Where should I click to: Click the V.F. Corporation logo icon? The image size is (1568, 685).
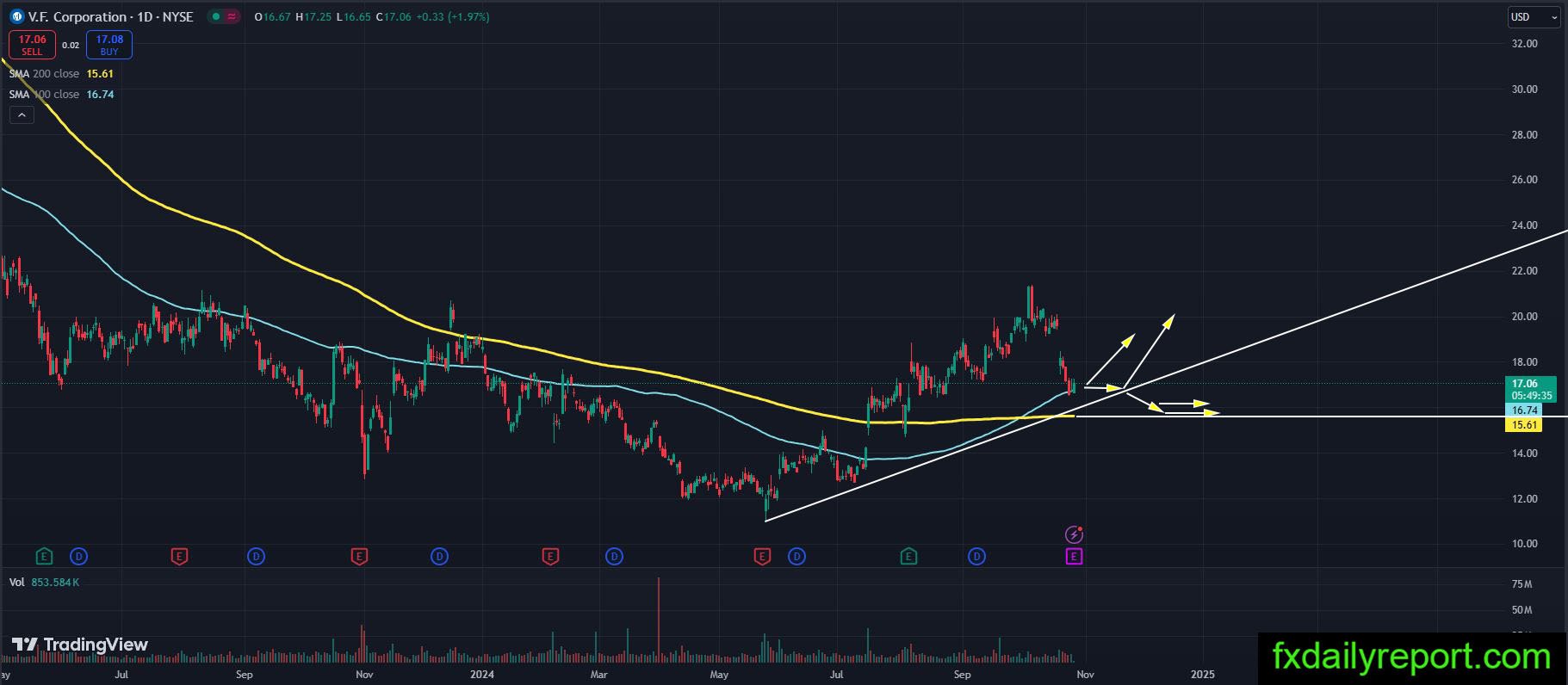(16, 16)
